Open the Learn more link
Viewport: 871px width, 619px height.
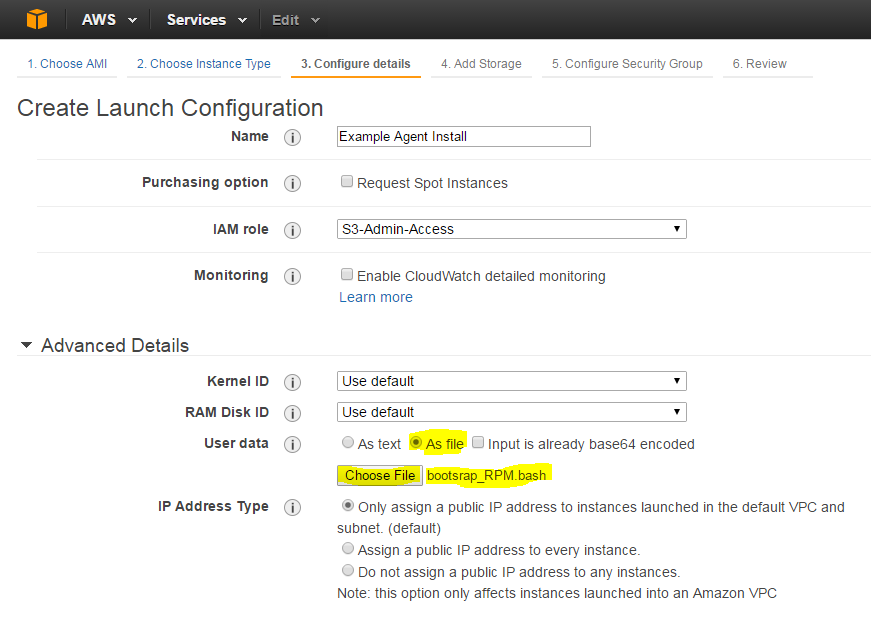click(376, 297)
